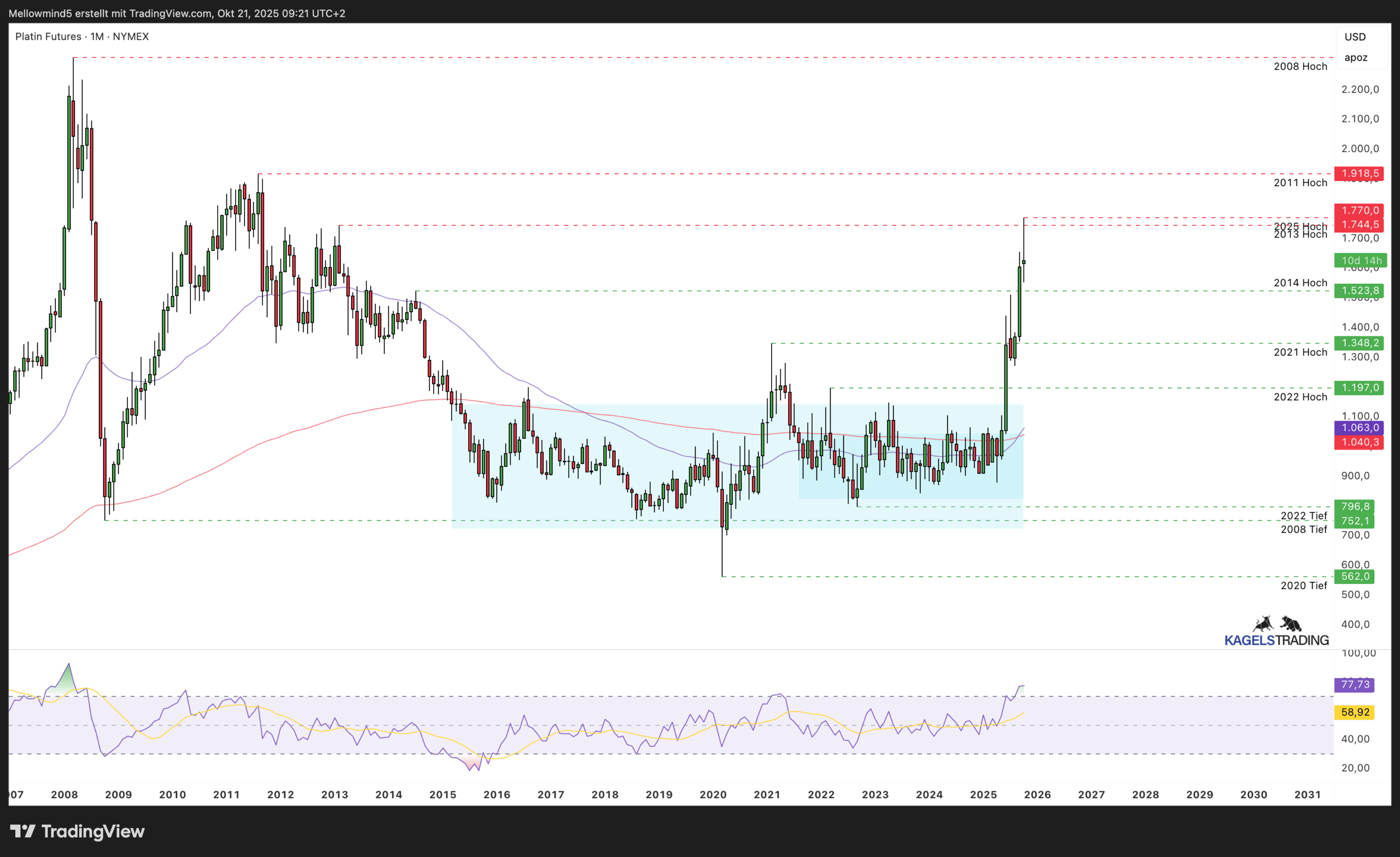Click the 2008 Hoch line label

[1300, 67]
